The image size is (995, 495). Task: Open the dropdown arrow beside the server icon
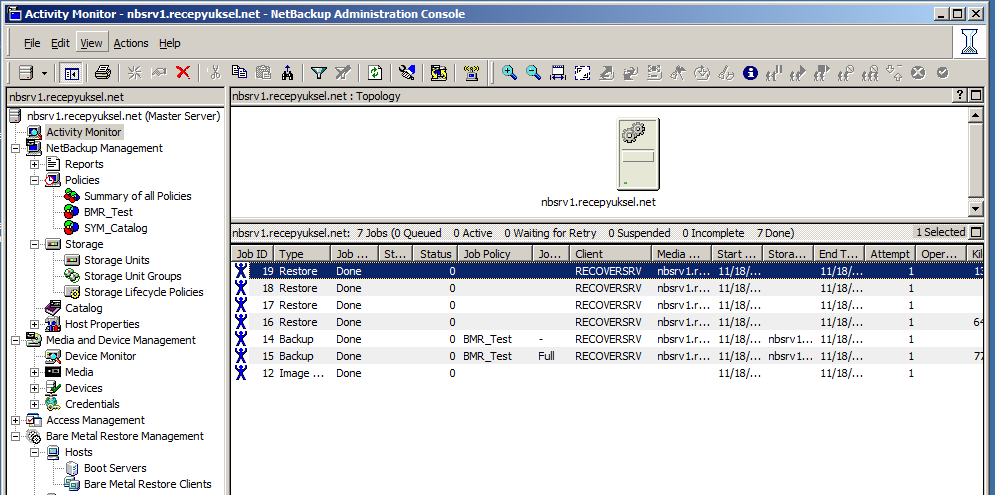coord(44,74)
